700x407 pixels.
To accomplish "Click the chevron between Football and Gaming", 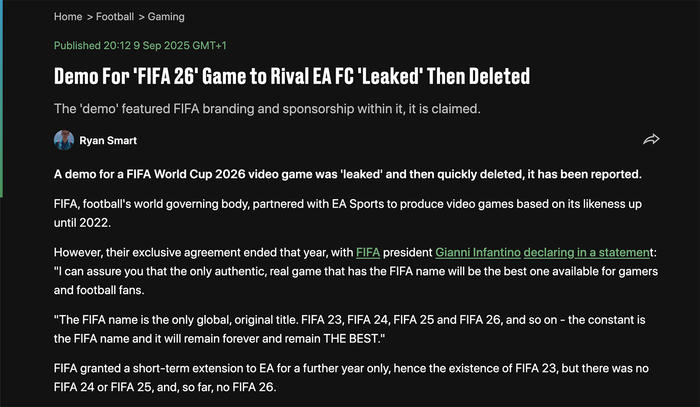I will tap(141, 17).
